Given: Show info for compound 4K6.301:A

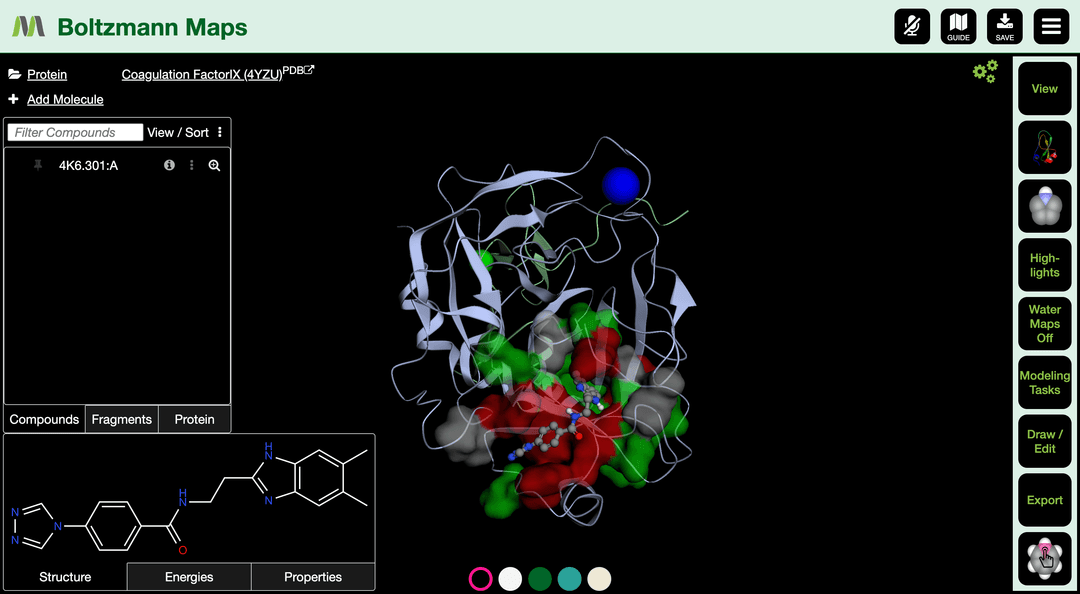Looking at the screenshot, I should click(169, 165).
